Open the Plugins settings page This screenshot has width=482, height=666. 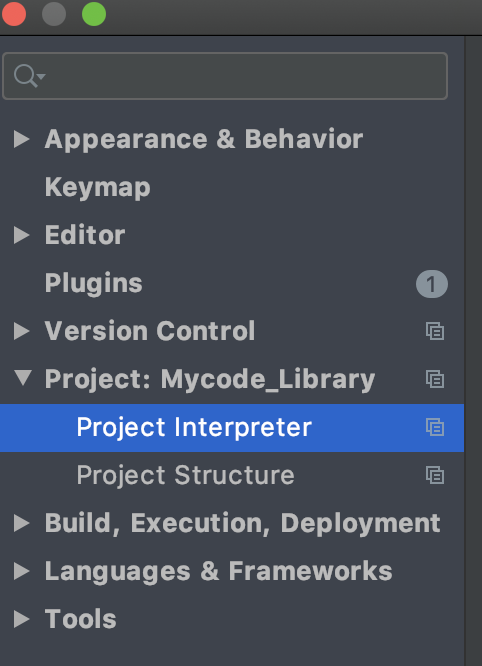tap(93, 283)
